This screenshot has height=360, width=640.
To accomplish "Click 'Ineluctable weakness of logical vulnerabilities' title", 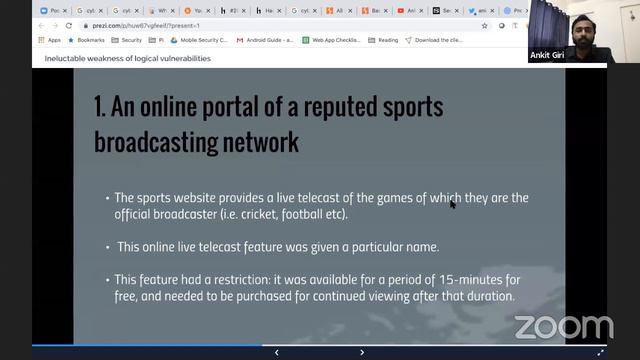I will pos(128,58).
